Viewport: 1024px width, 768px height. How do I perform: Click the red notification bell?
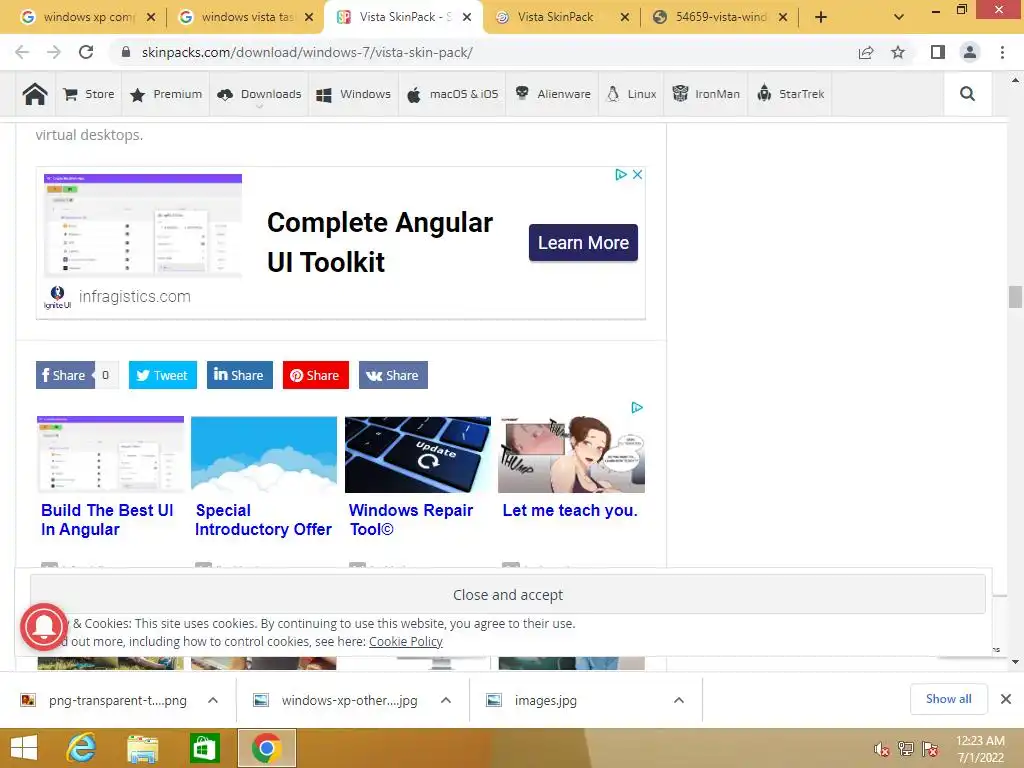point(44,627)
